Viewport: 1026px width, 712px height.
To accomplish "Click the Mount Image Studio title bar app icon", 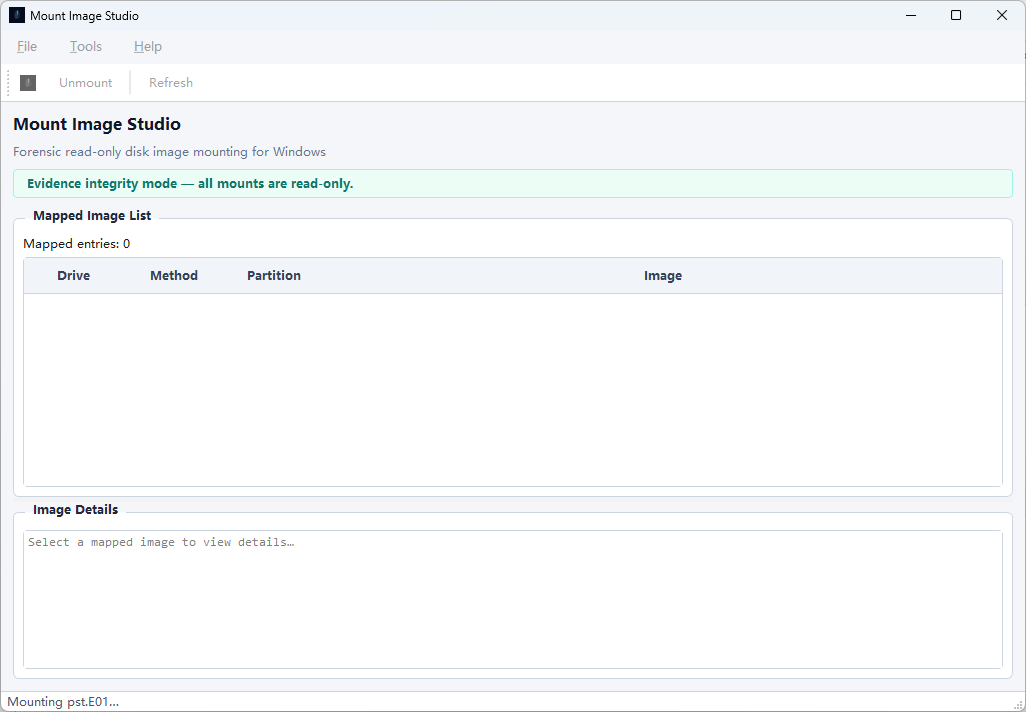I will (x=16, y=15).
